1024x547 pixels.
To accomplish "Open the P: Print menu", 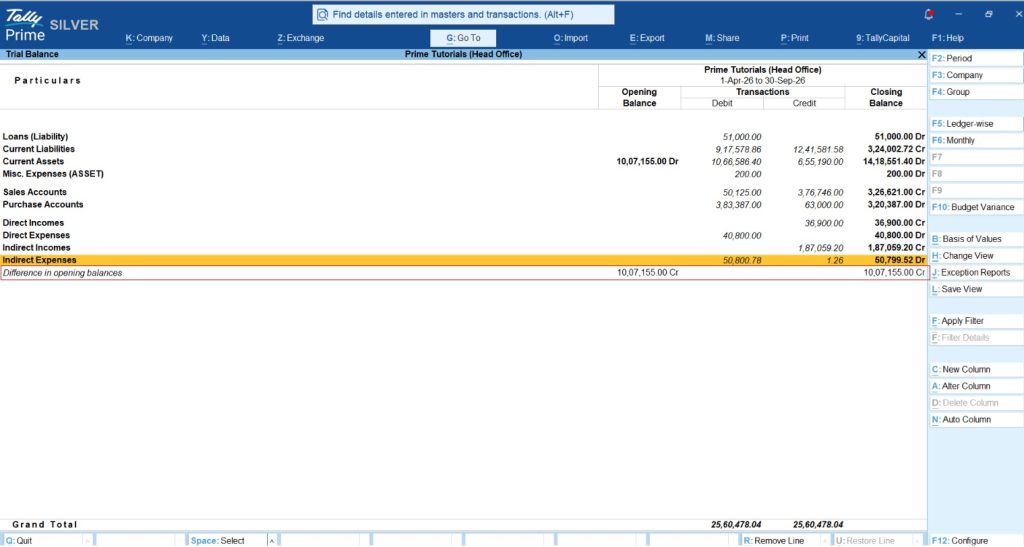I will (794, 38).
